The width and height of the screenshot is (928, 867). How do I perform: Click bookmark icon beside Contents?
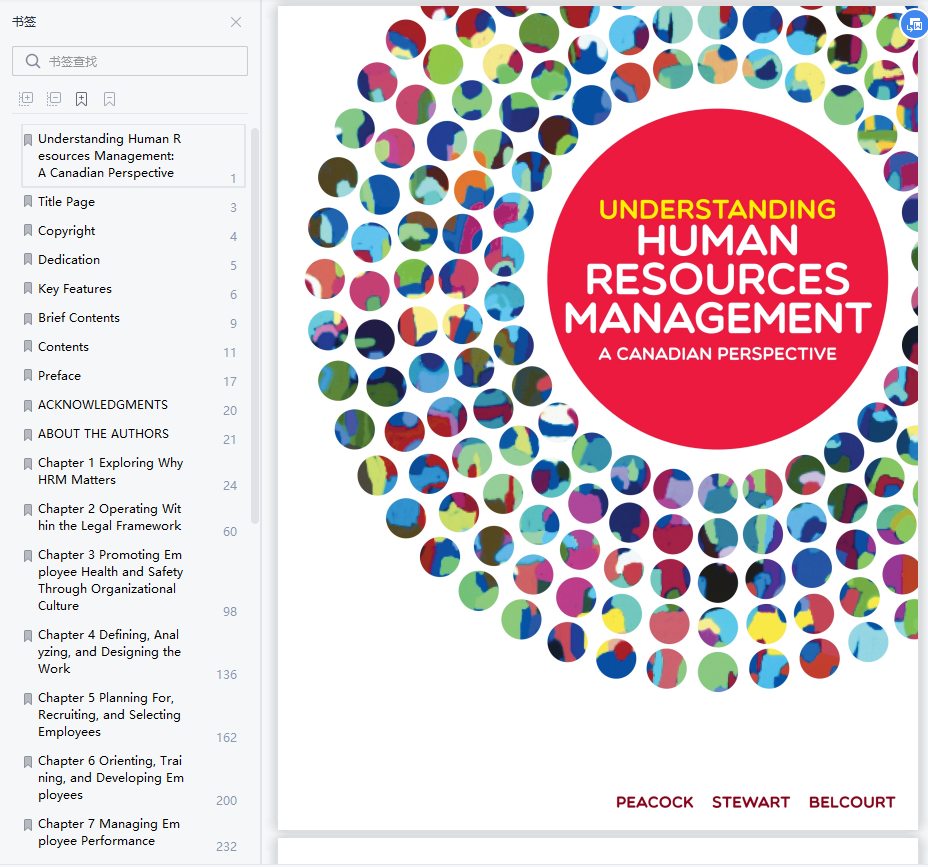coord(27,347)
